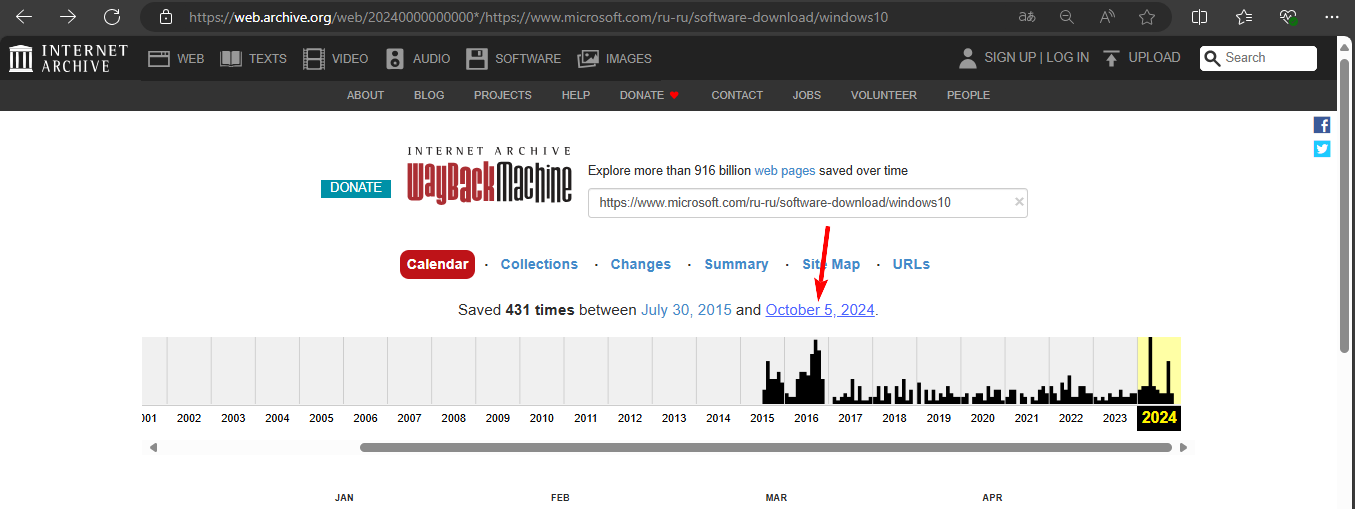Select year 2010 in the timeline

(542, 418)
